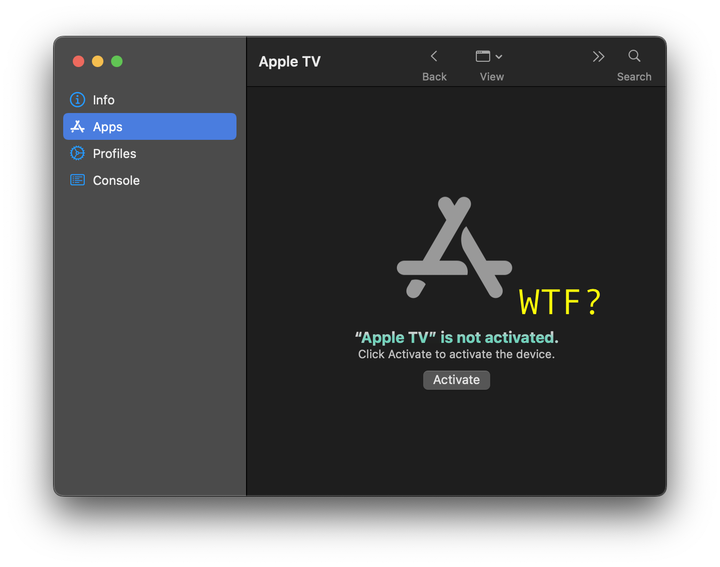This screenshot has height=567, width=720.
Task: Click "Click Activate to activate the device." text
Action: (x=456, y=354)
